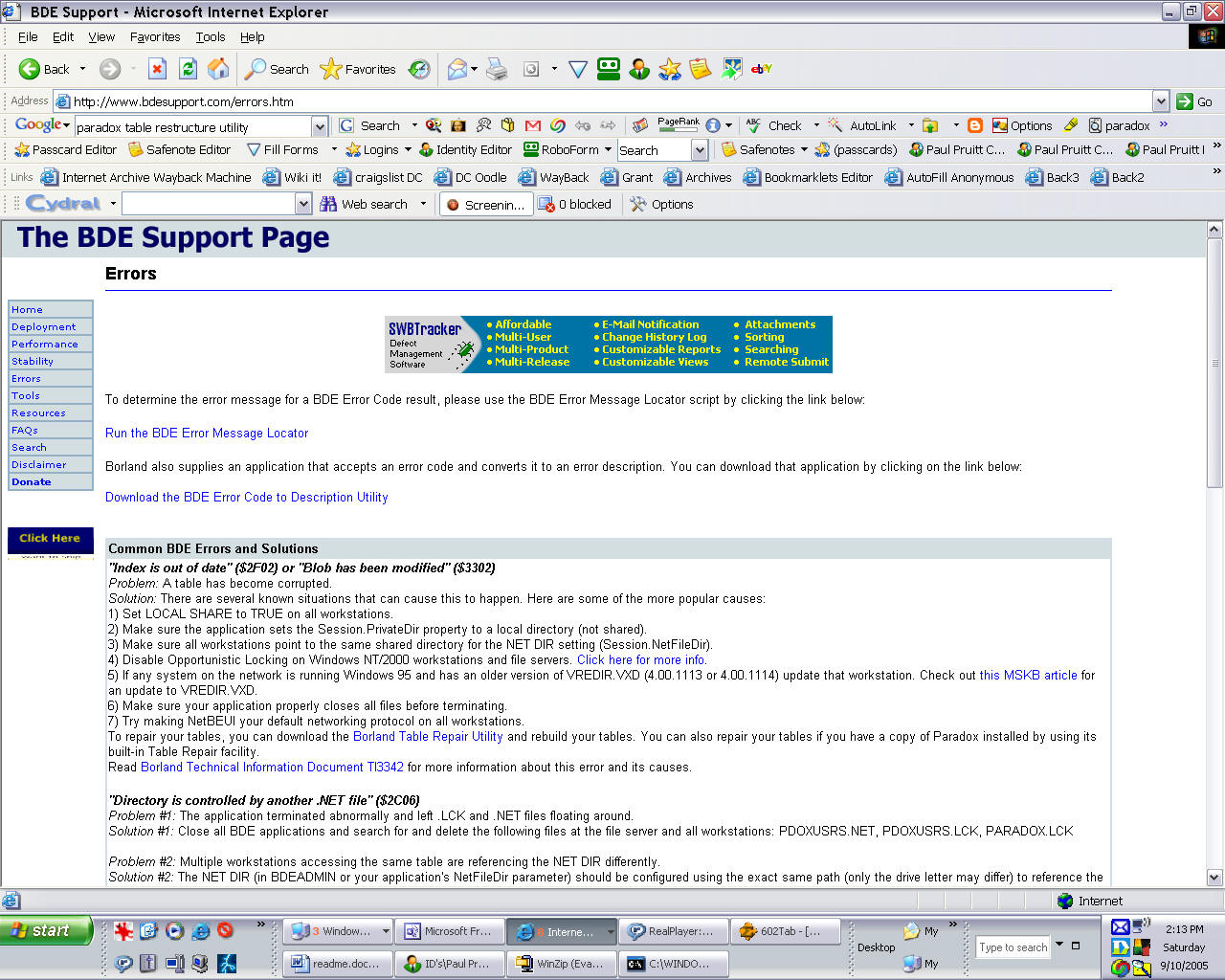Click the Forward arrow in IE toolbar
Image resolution: width=1225 pixels, height=980 pixels.
click(x=110, y=69)
